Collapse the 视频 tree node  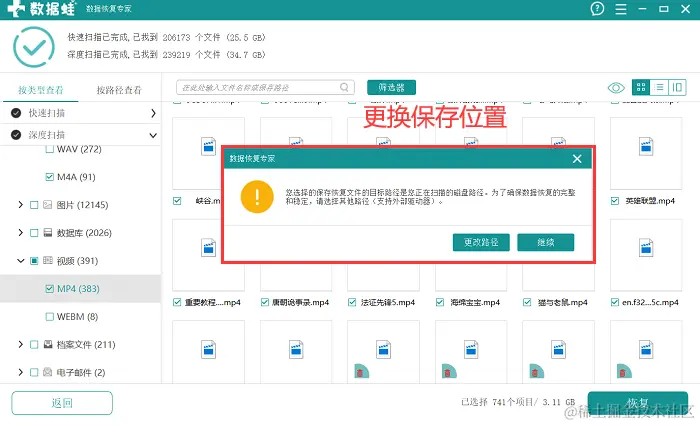coord(21,261)
